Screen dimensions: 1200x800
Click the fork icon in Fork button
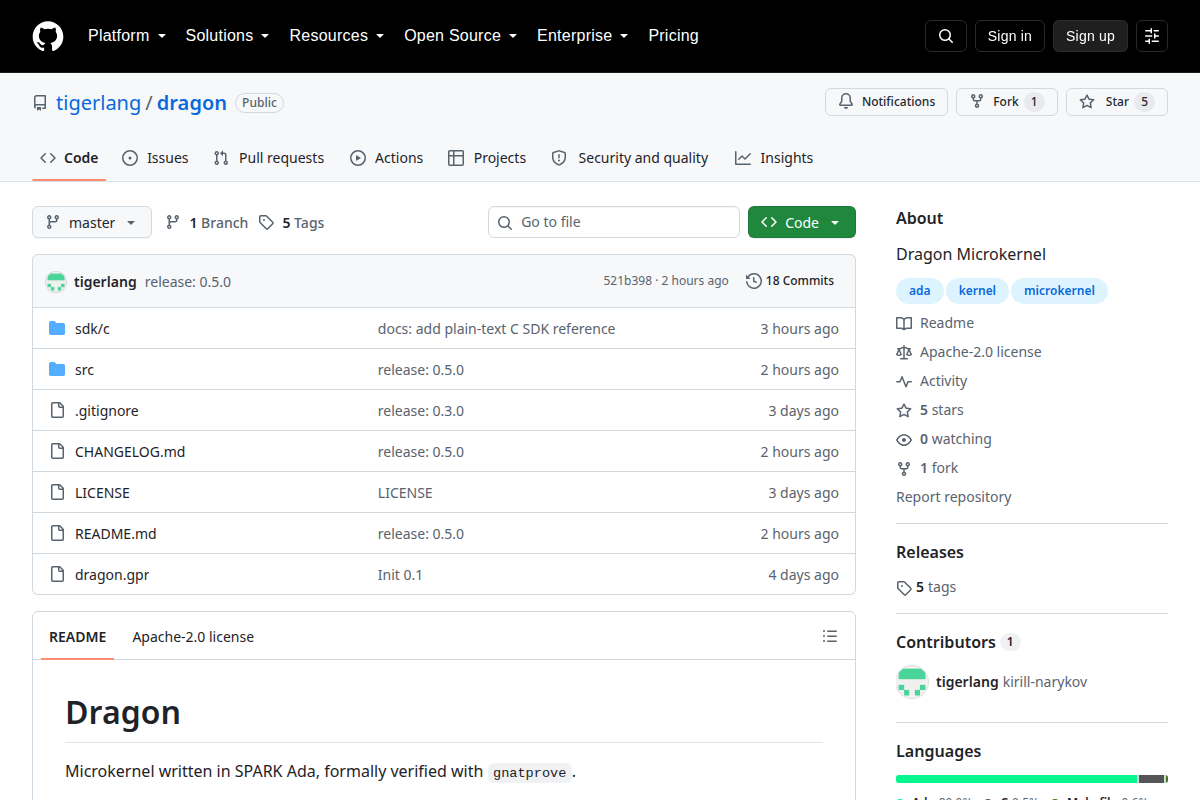tap(977, 102)
